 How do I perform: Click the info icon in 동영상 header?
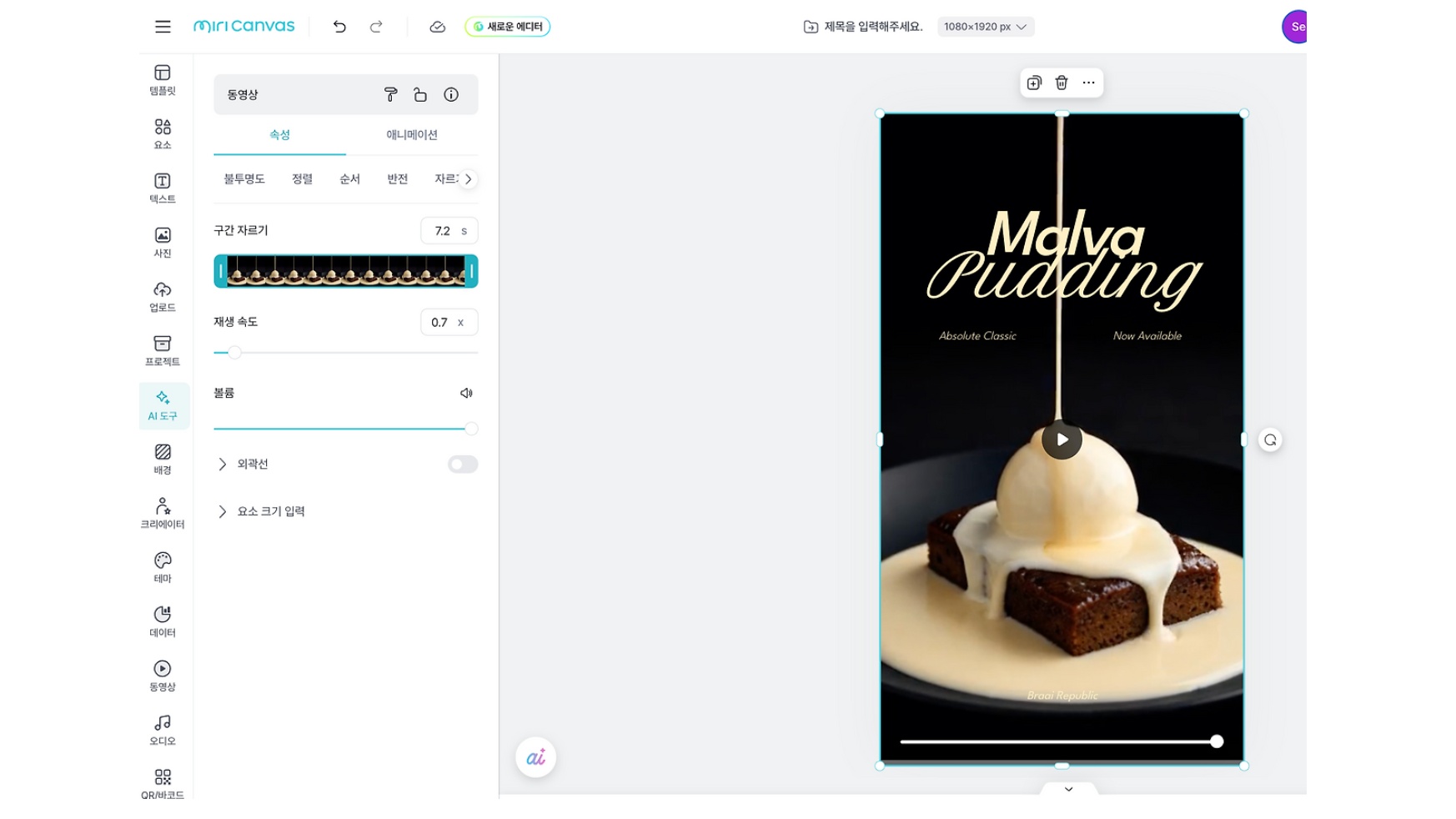tap(451, 94)
